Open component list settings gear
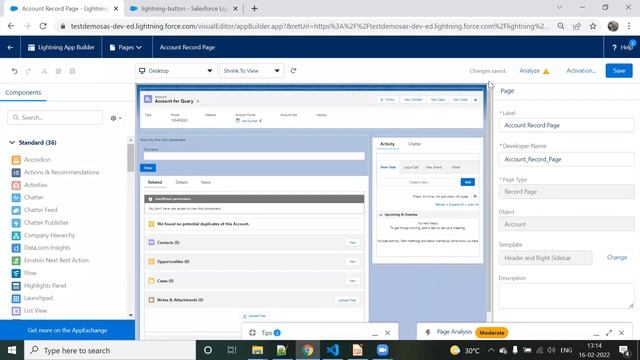 (x=116, y=118)
